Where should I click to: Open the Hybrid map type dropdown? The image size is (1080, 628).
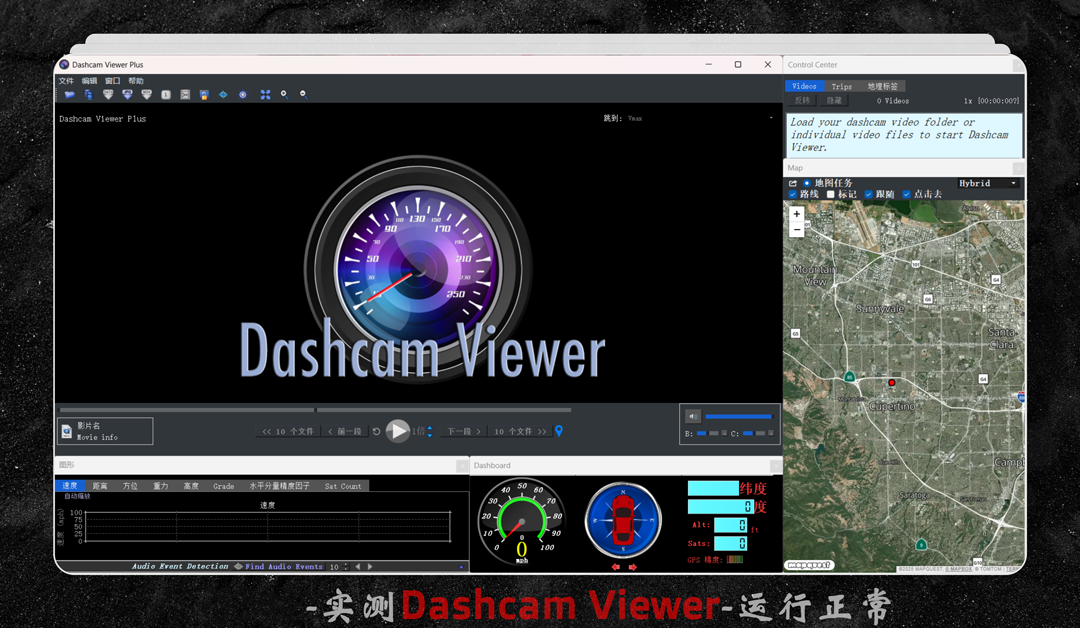click(x=988, y=183)
